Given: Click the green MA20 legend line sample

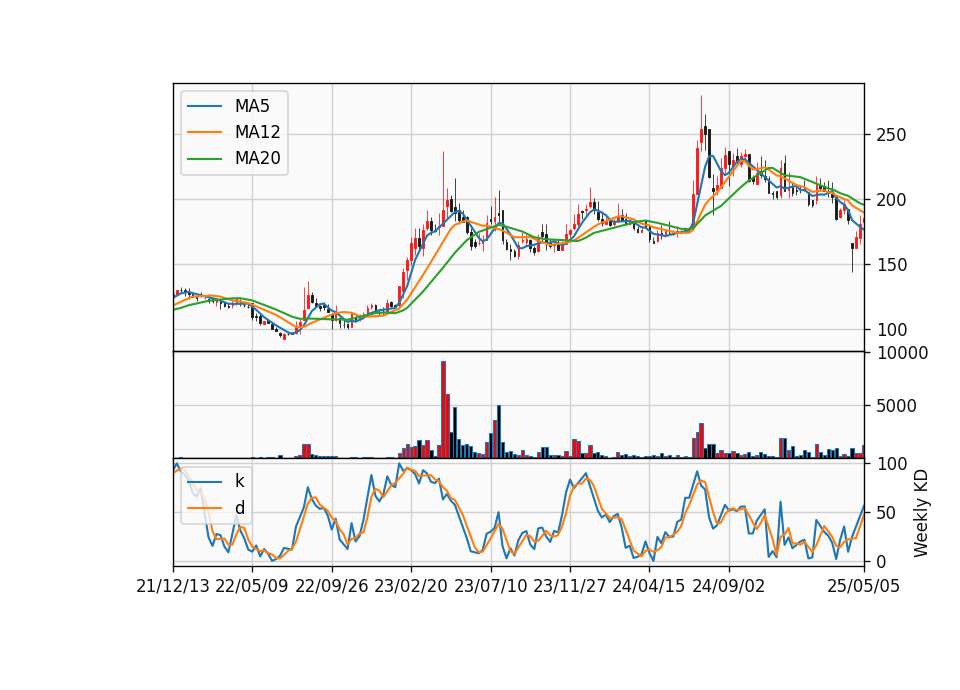Looking at the screenshot, I should 204,159.
